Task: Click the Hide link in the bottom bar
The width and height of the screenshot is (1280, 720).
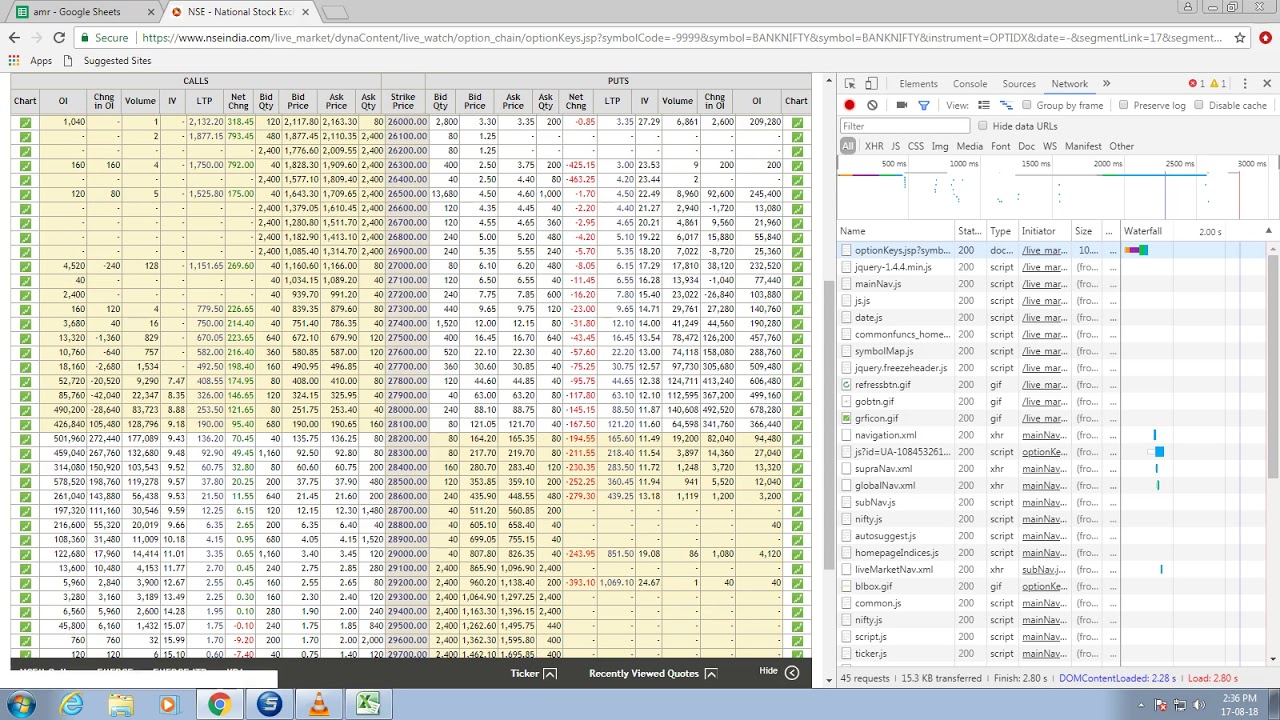Action: pyautogui.click(x=768, y=671)
